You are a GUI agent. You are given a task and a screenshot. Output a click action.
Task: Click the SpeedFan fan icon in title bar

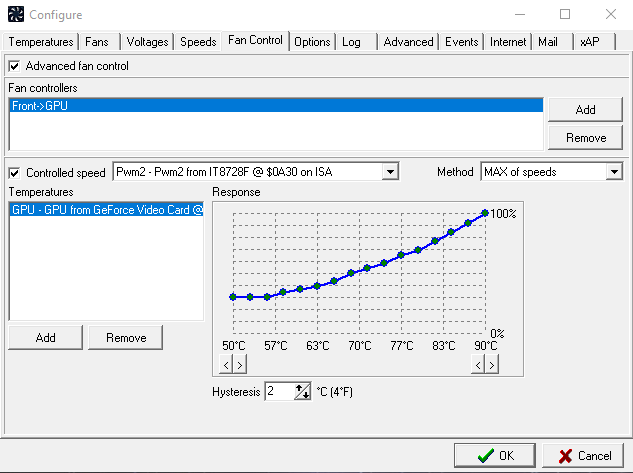pos(16,14)
